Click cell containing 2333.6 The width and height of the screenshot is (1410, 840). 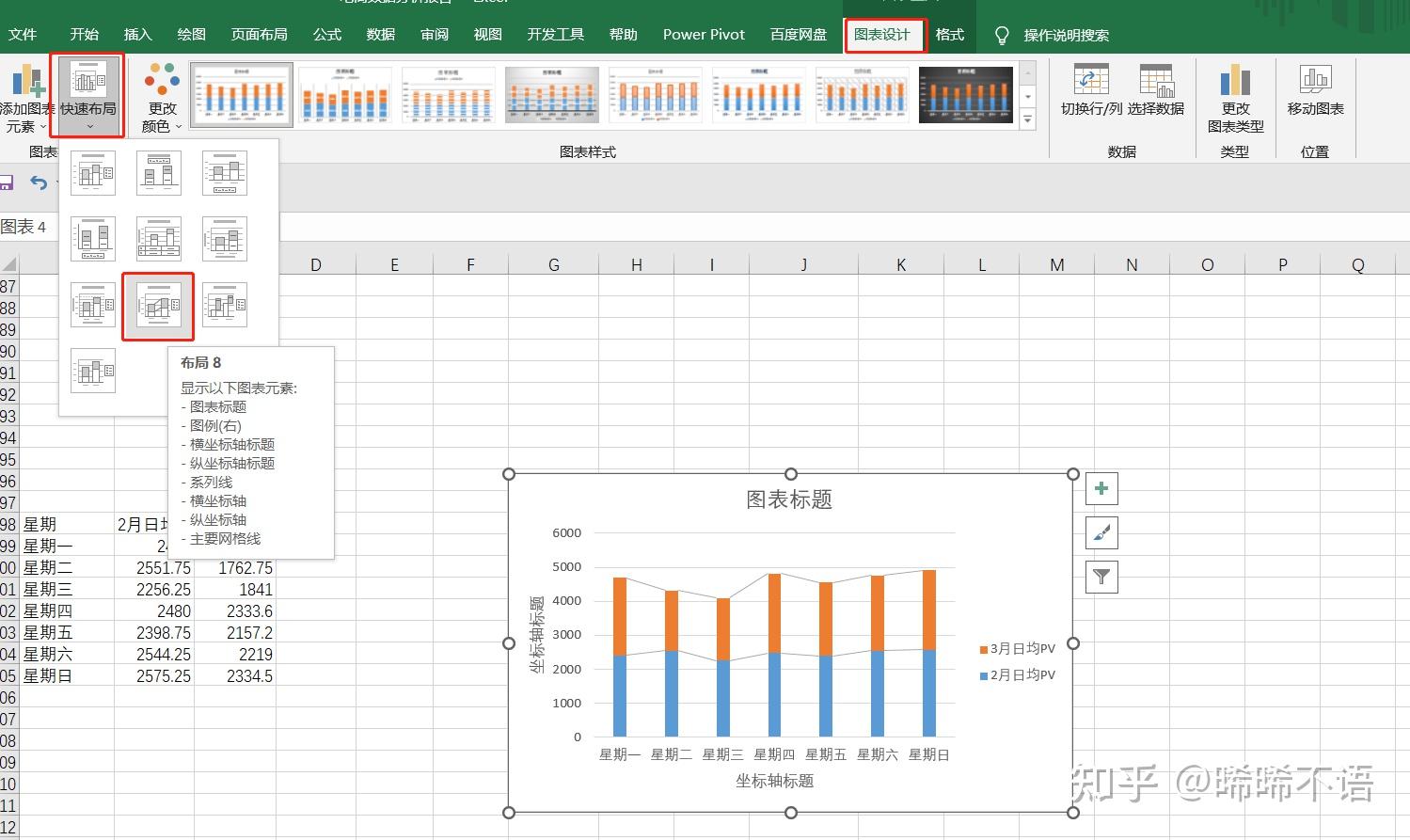(235, 610)
